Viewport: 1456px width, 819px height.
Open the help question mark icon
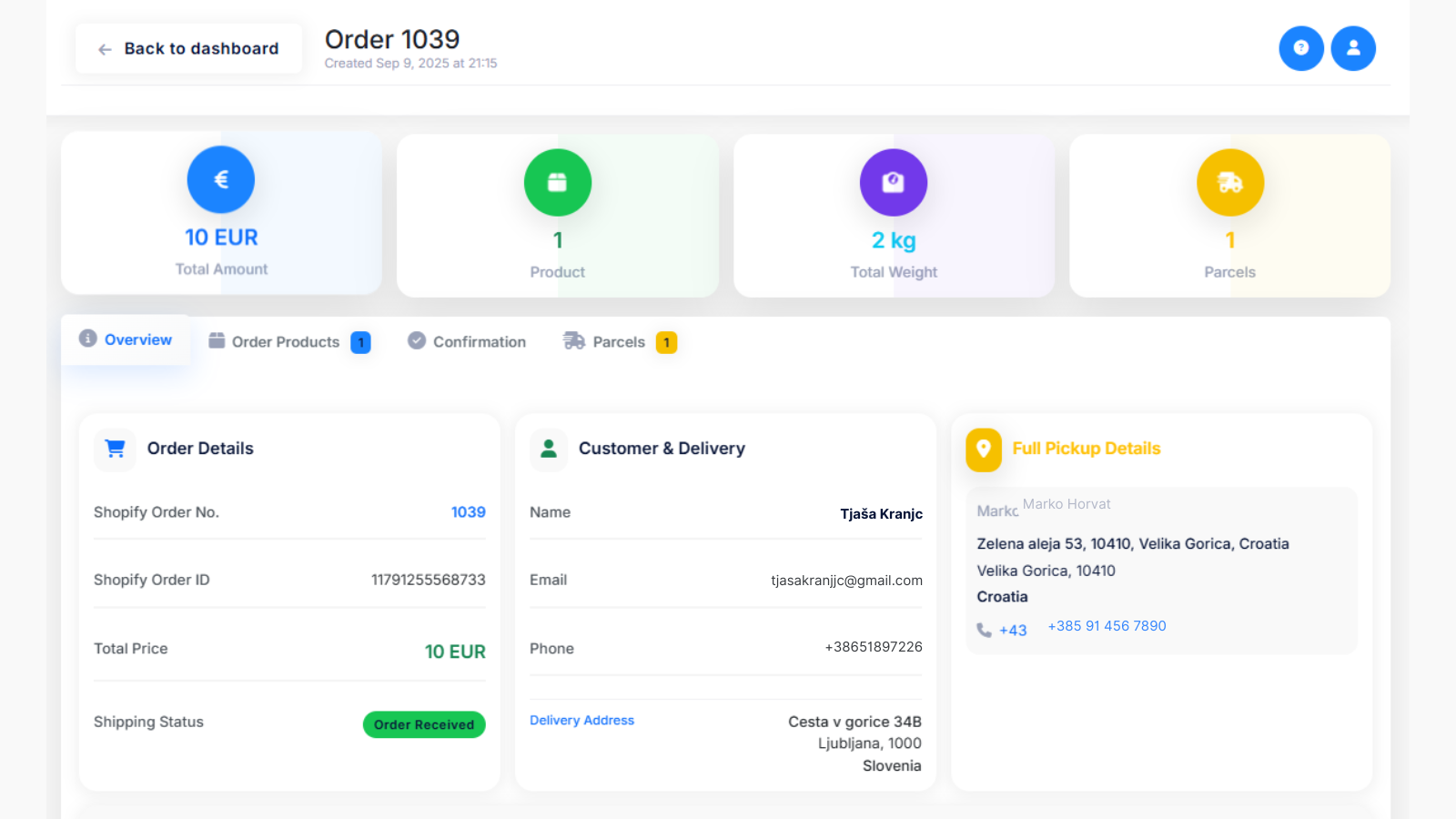[x=1301, y=48]
